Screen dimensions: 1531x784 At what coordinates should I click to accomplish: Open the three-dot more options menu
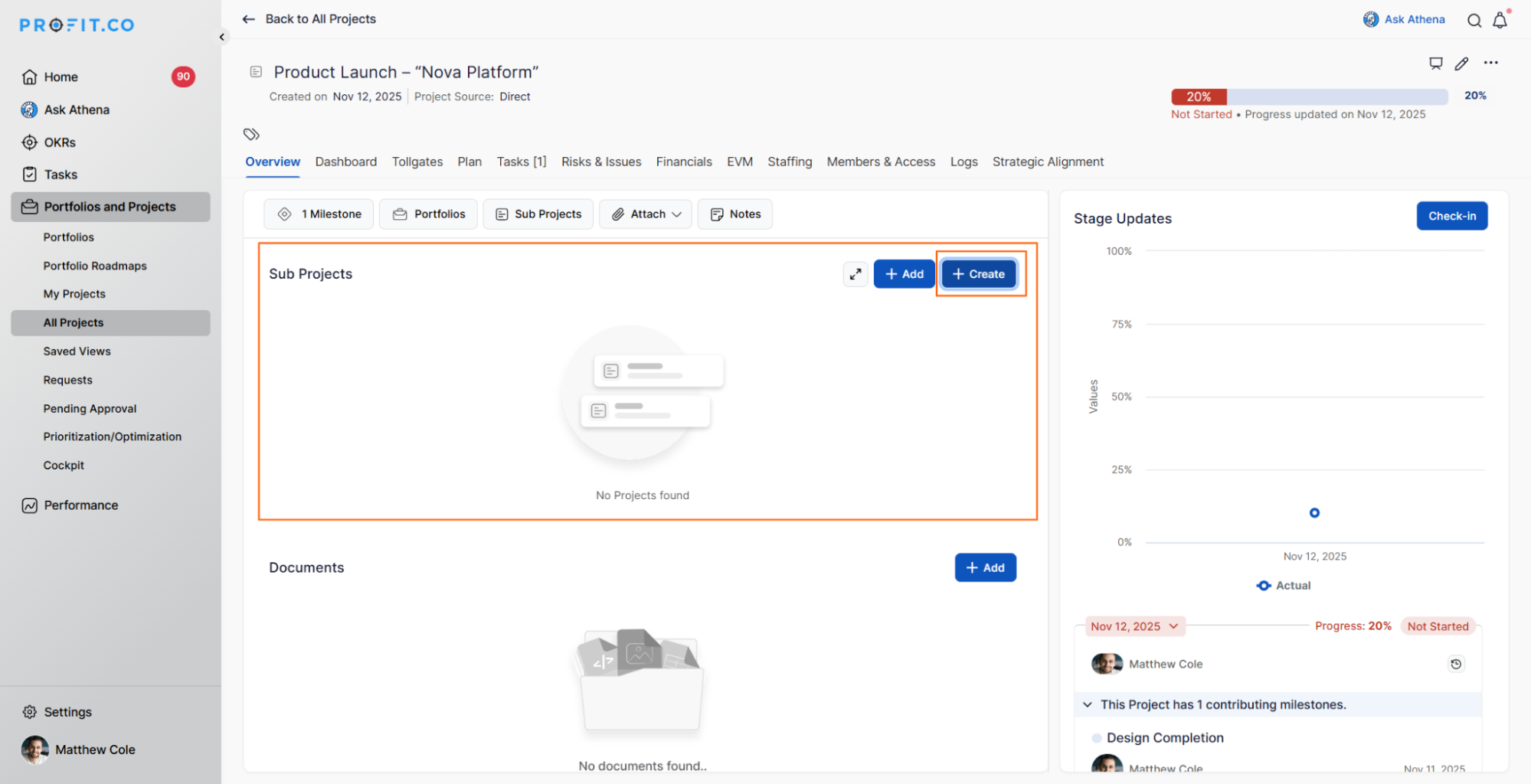(1490, 63)
